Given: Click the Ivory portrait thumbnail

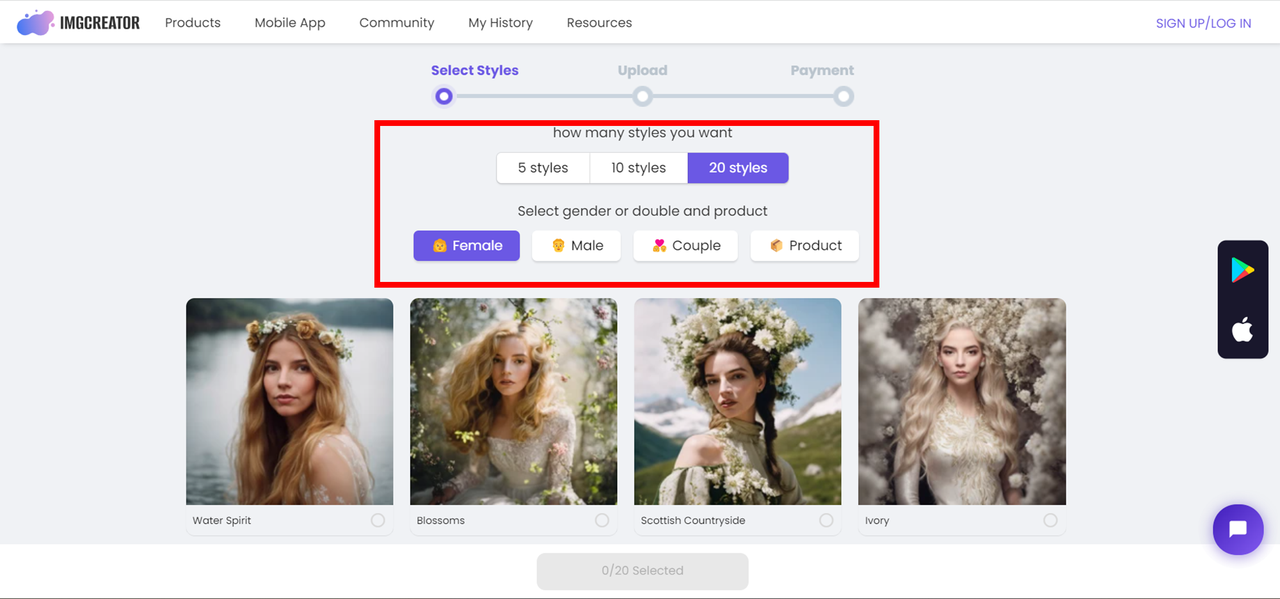Looking at the screenshot, I should tap(962, 401).
